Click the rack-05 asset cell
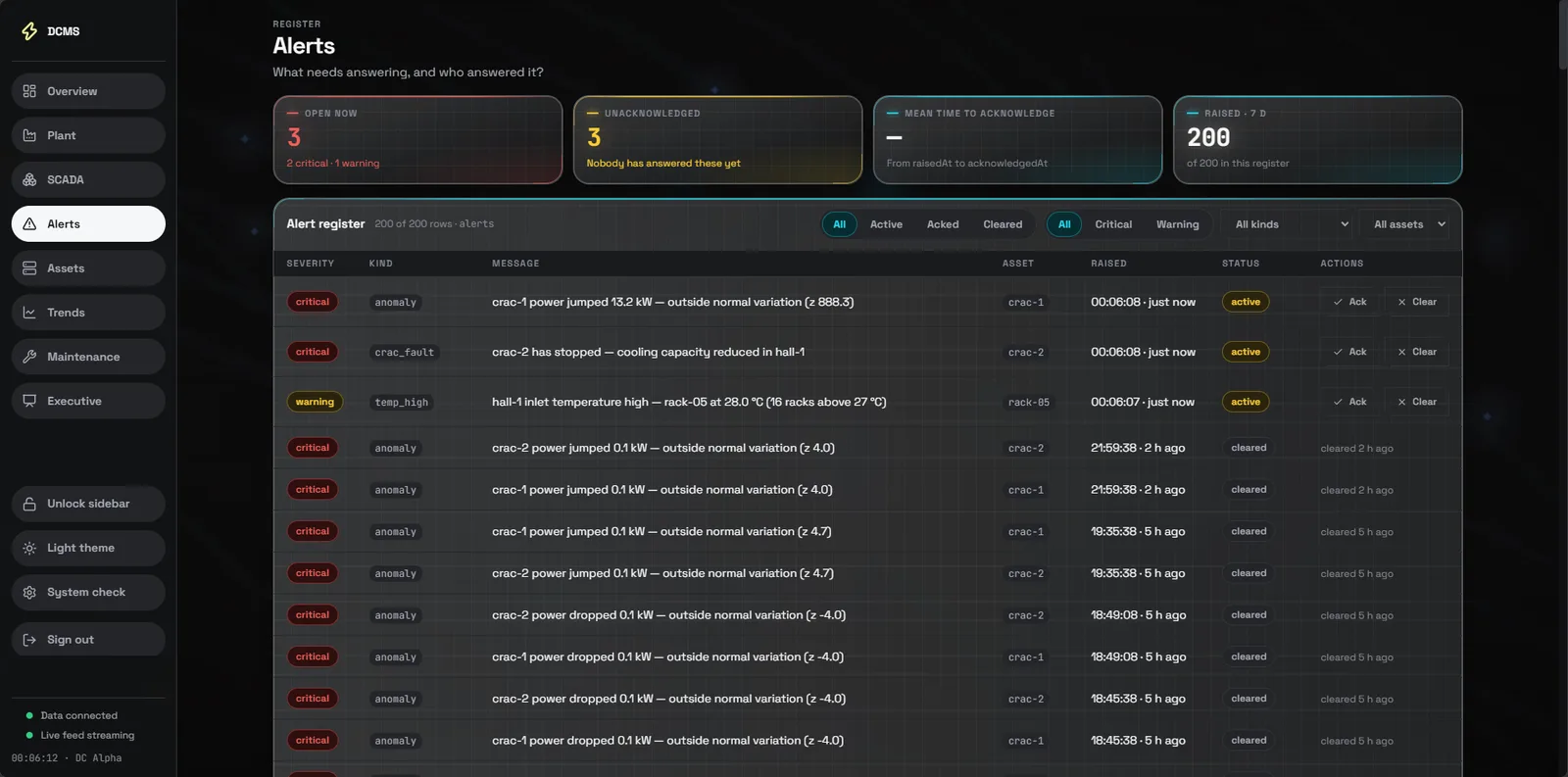The image size is (1568, 777). (1029, 403)
